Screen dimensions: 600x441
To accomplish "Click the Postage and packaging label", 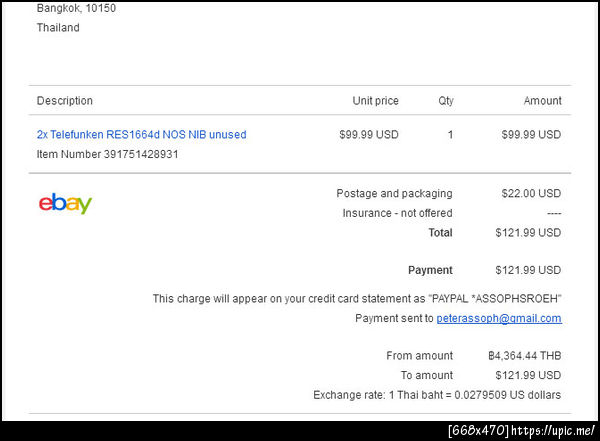I will 394,193.
